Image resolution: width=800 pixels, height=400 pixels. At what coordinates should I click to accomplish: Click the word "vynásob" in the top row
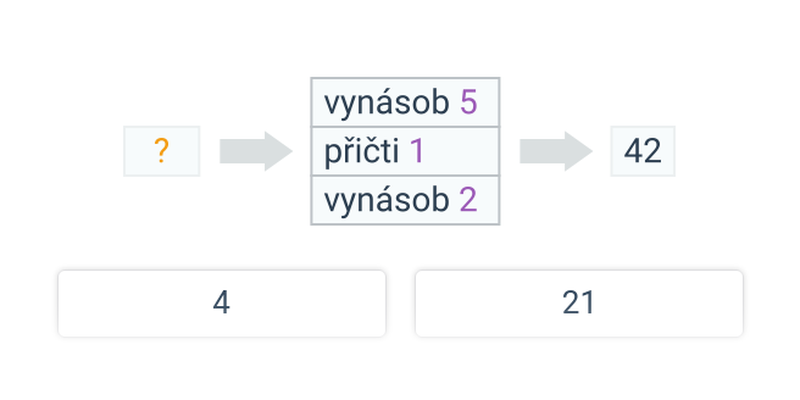(386, 103)
